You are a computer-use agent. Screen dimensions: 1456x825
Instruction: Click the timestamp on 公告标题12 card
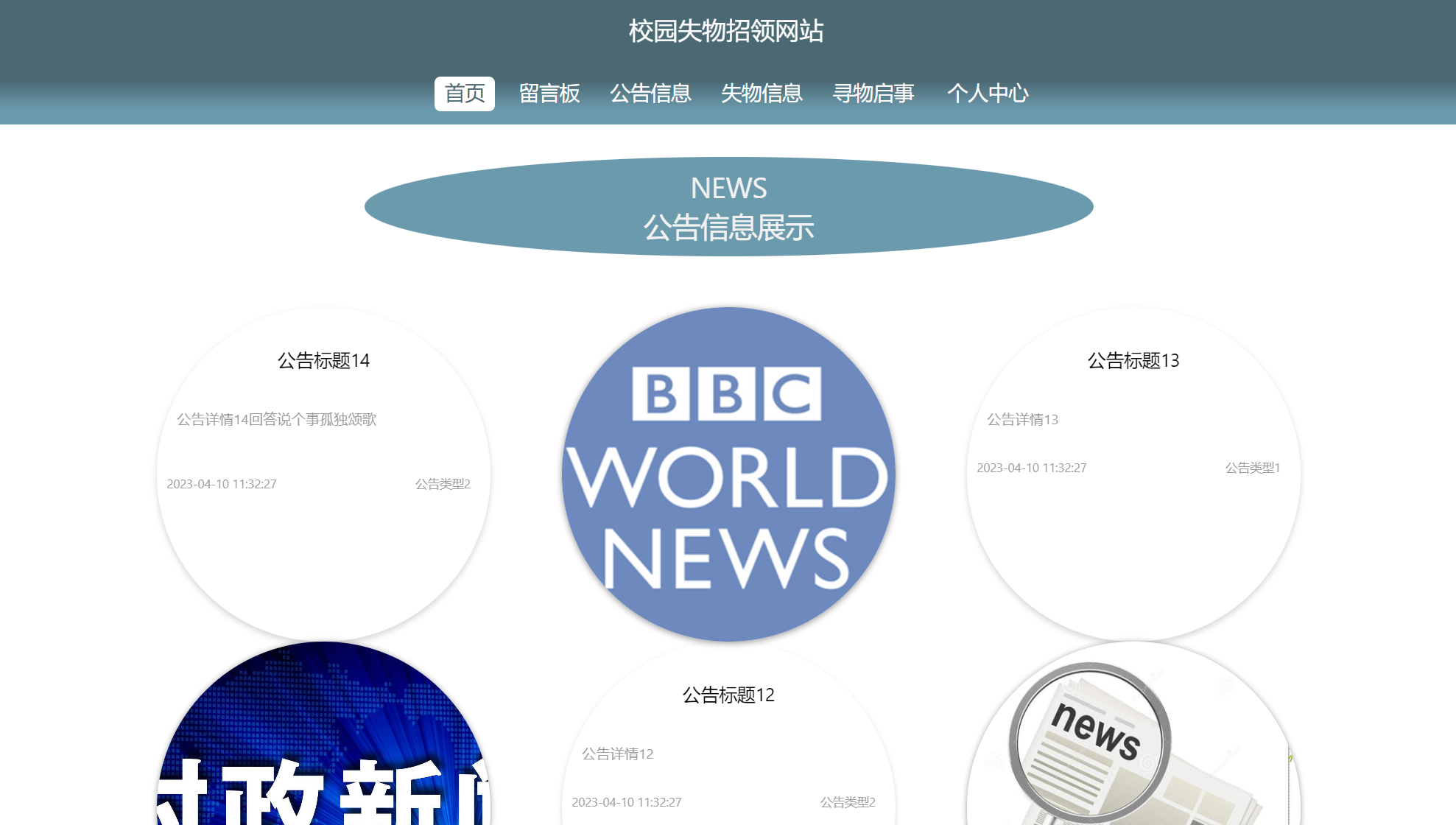(x=627, y=802)
